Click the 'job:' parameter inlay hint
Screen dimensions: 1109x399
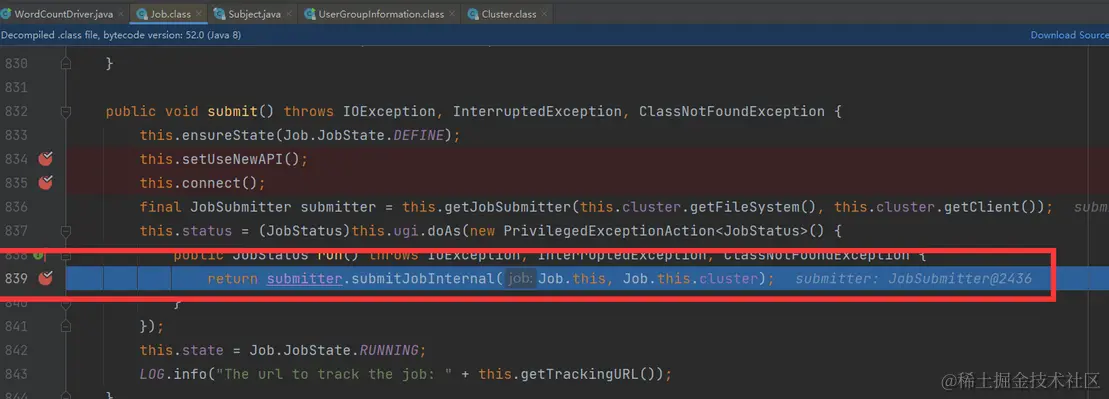[520, 279]
